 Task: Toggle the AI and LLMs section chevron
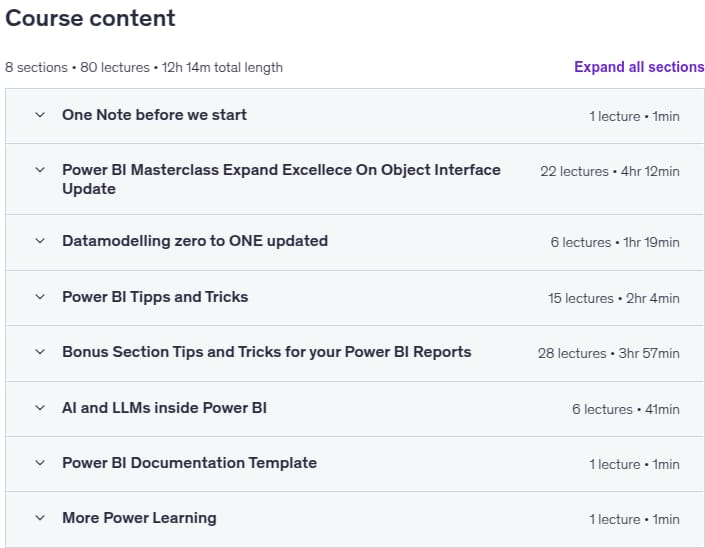tap(40, 408)
